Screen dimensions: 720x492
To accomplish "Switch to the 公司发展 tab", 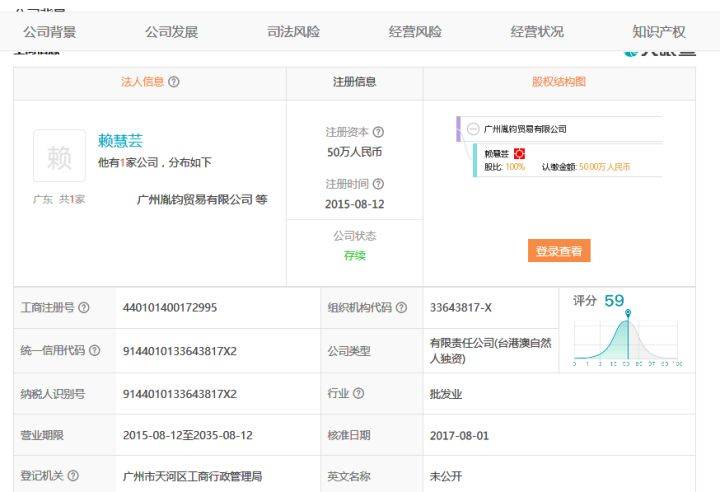I will click(171, 32).
